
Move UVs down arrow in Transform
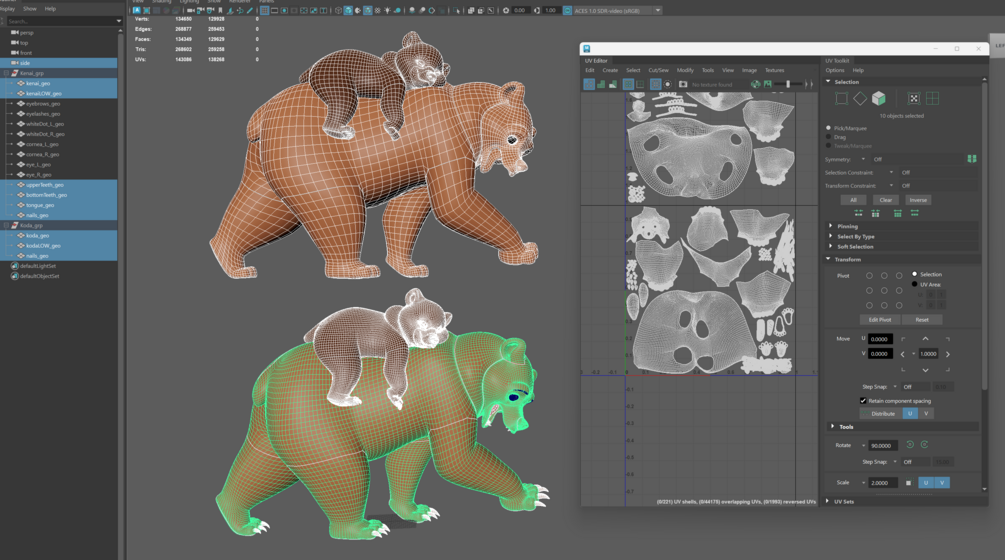coord(925,370)
